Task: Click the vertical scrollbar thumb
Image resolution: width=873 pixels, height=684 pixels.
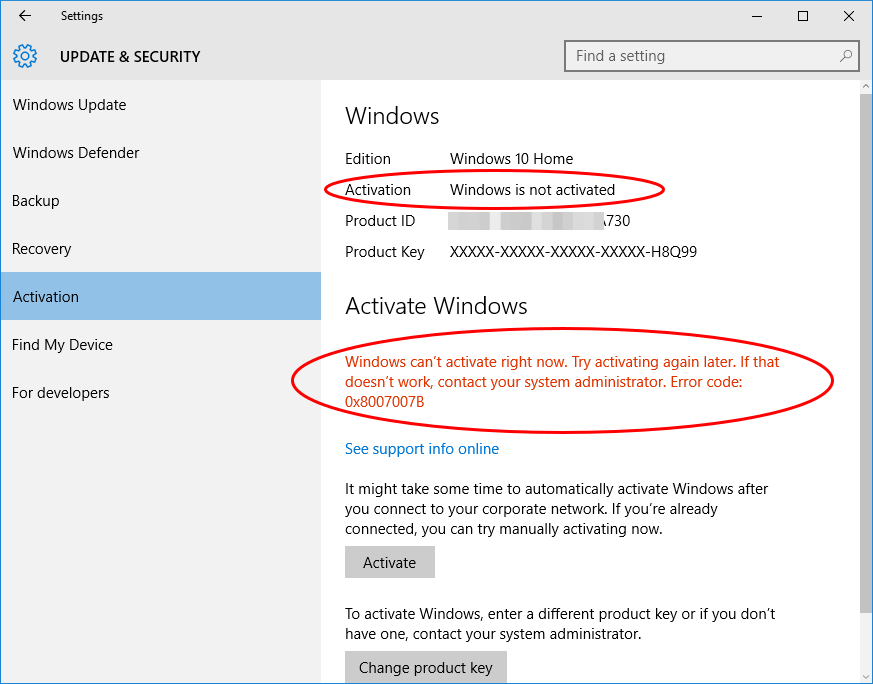Action: (x=866, y=351)
